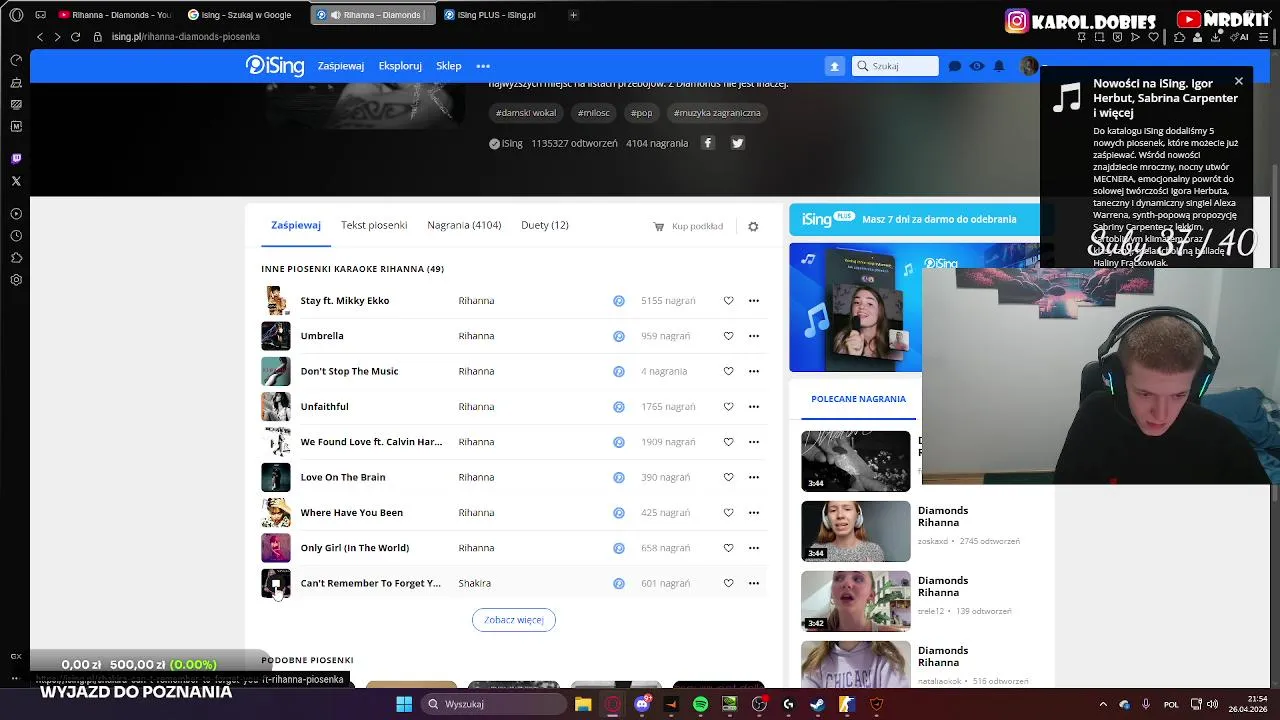Open options menu for Stay ft. Mikky Ekko
The image size is (1280, 720).
[754, 300]
